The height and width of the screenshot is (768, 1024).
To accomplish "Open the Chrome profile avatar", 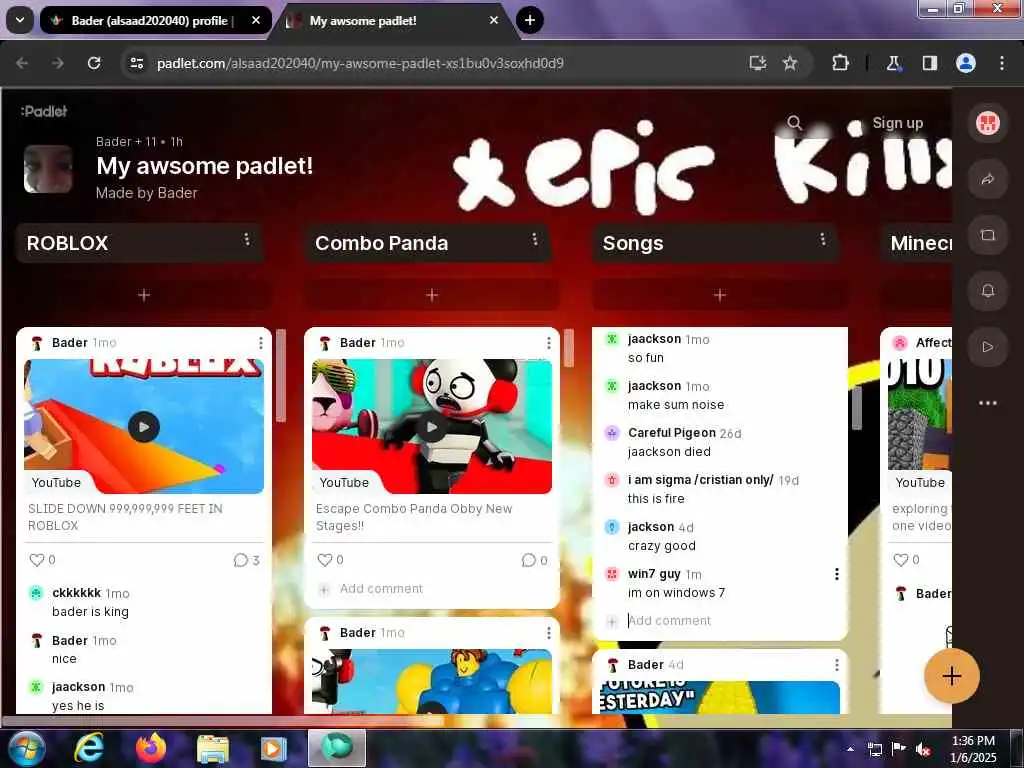I will click(x=966, y=63).
